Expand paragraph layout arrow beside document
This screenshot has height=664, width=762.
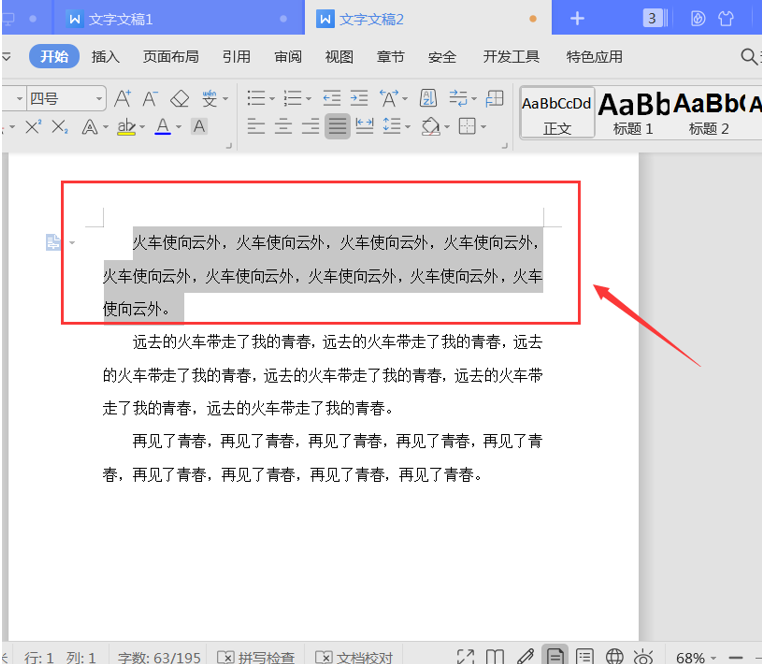[72, 242]
